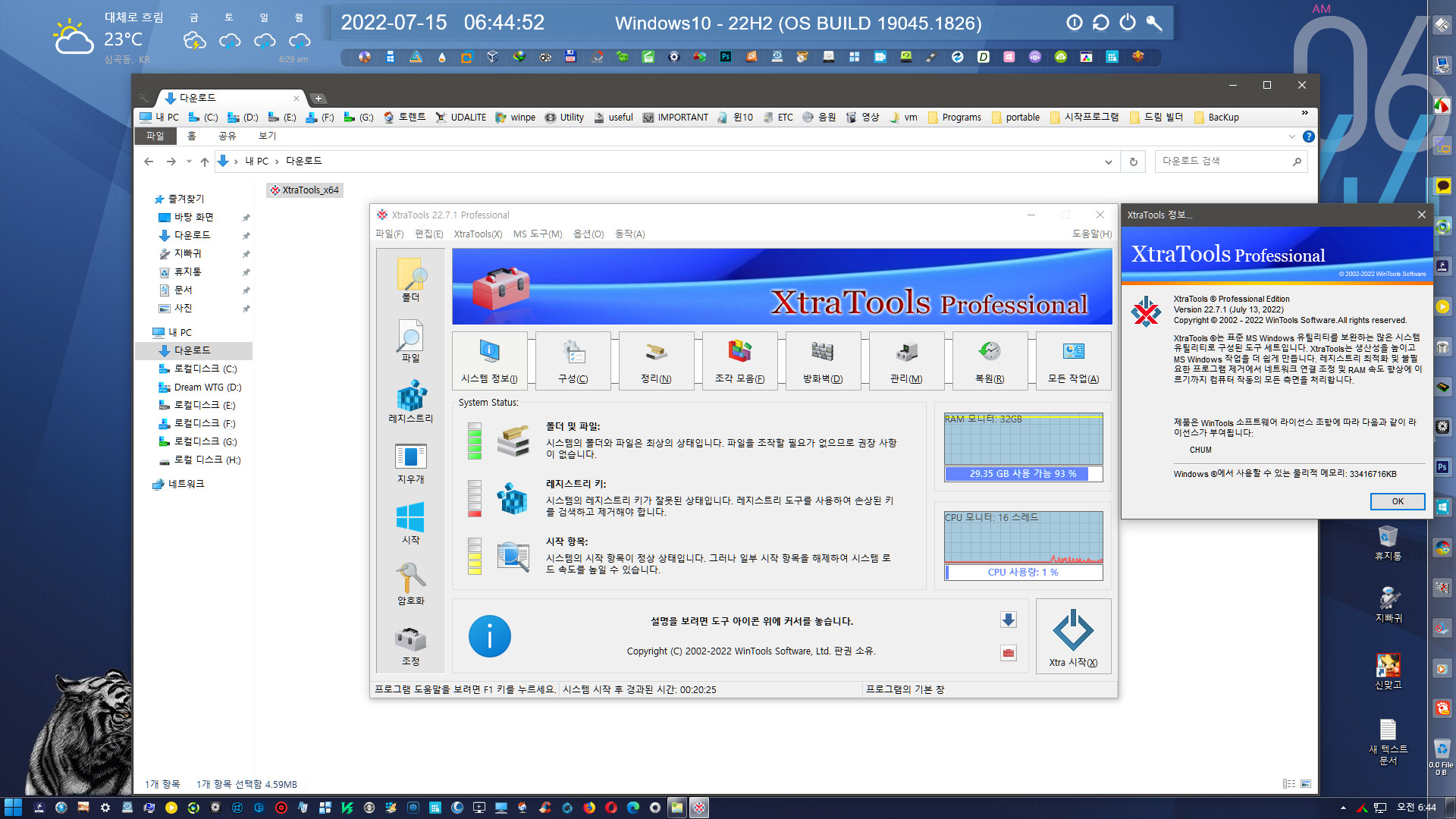This screenshot has height=819, width=1456.
Task: Click the red toolbox small icon
Action: 1009,652
